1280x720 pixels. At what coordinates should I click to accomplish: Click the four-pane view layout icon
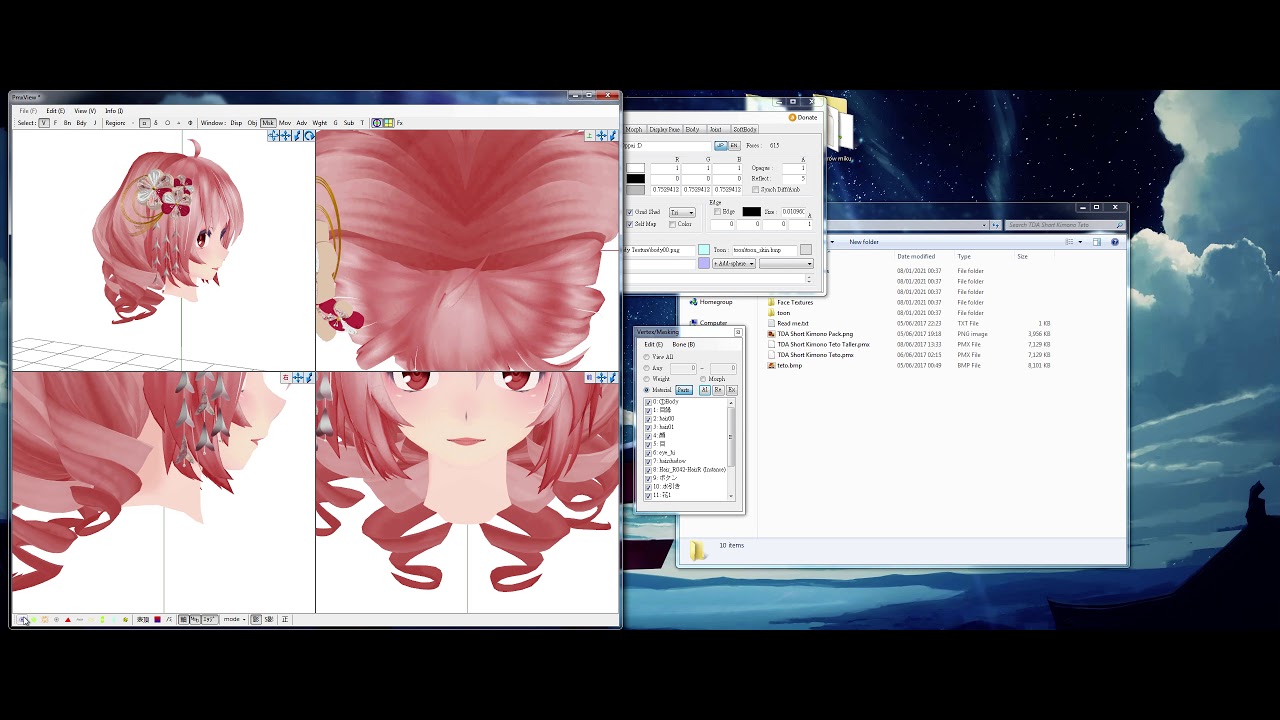[388, 123]
